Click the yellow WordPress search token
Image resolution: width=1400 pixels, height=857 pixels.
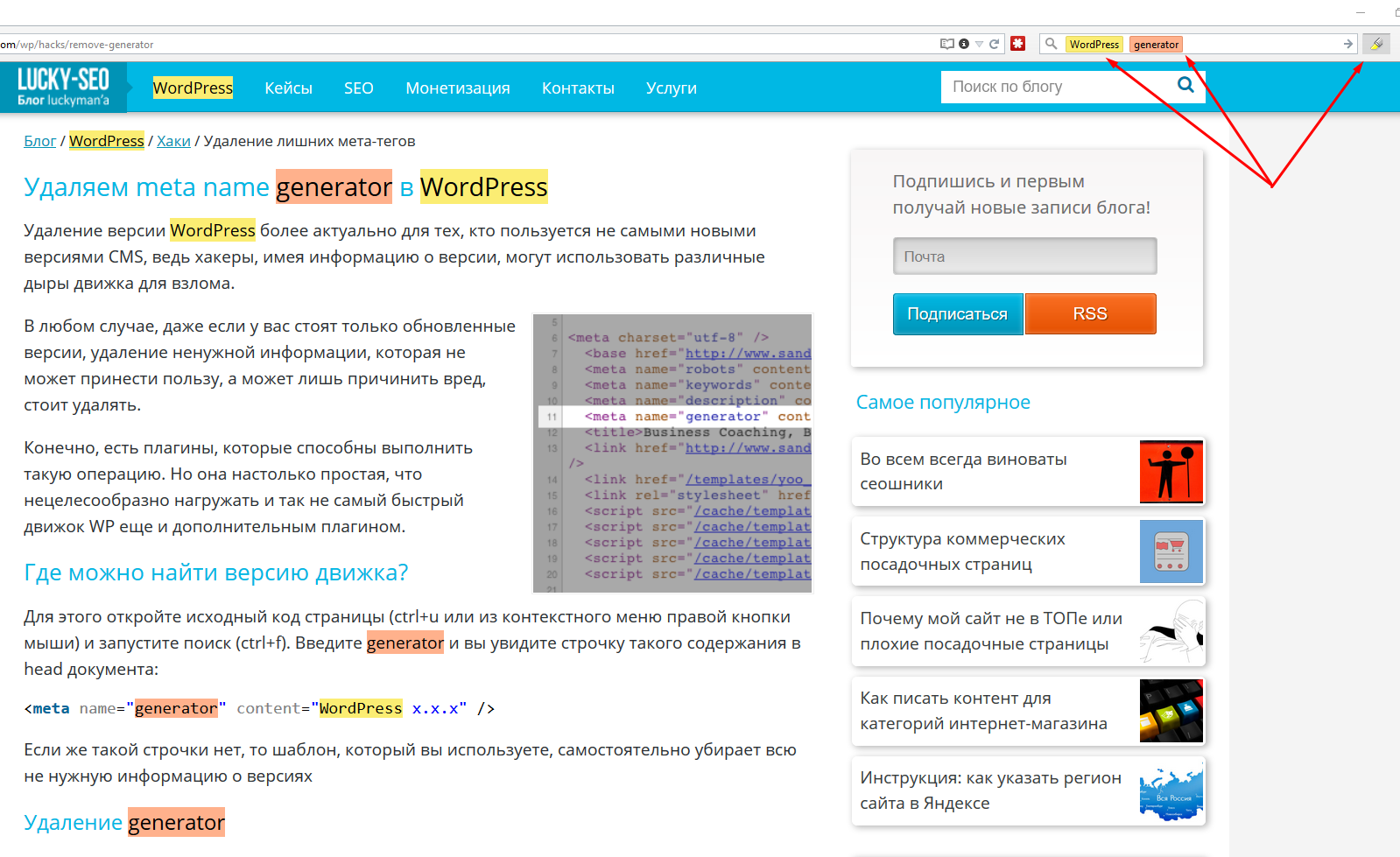click(x=1094, y=45)
